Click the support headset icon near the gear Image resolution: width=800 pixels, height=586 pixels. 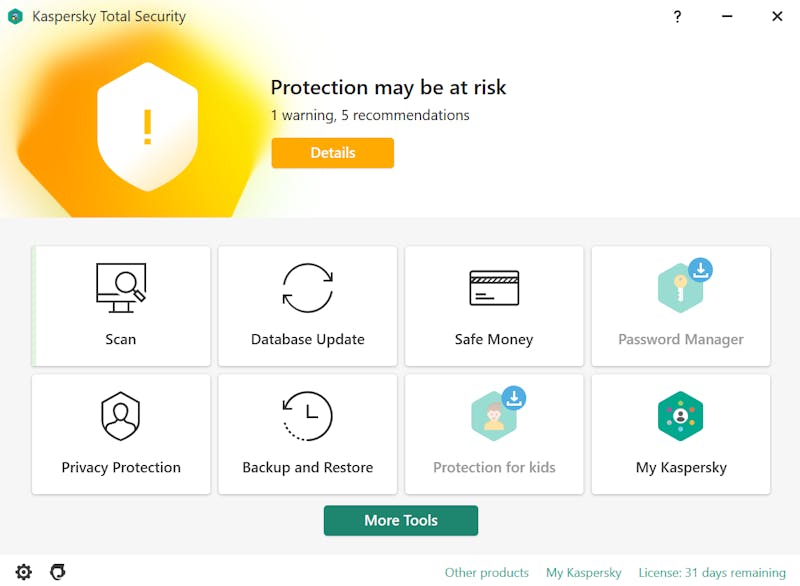58,572
